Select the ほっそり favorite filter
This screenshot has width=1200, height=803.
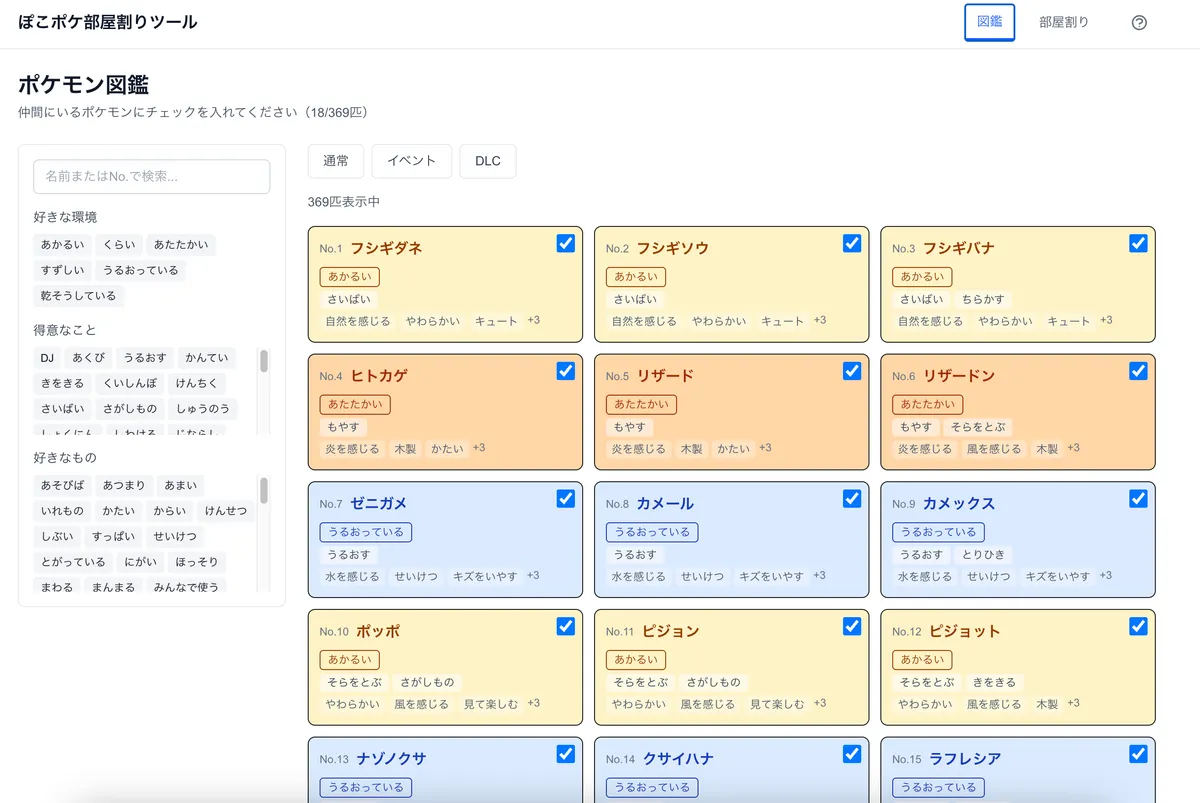tap(197, 562)
